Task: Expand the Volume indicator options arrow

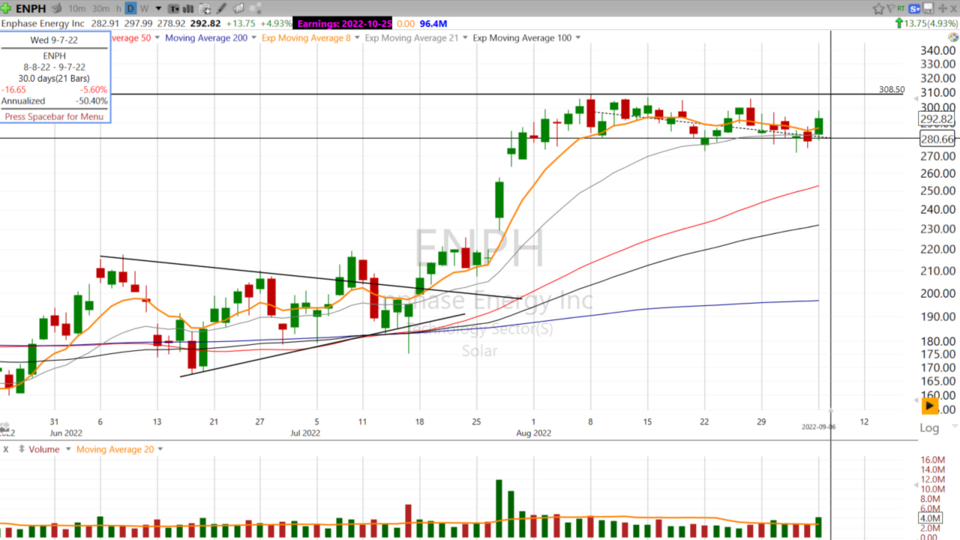Action: coord(68,449)
